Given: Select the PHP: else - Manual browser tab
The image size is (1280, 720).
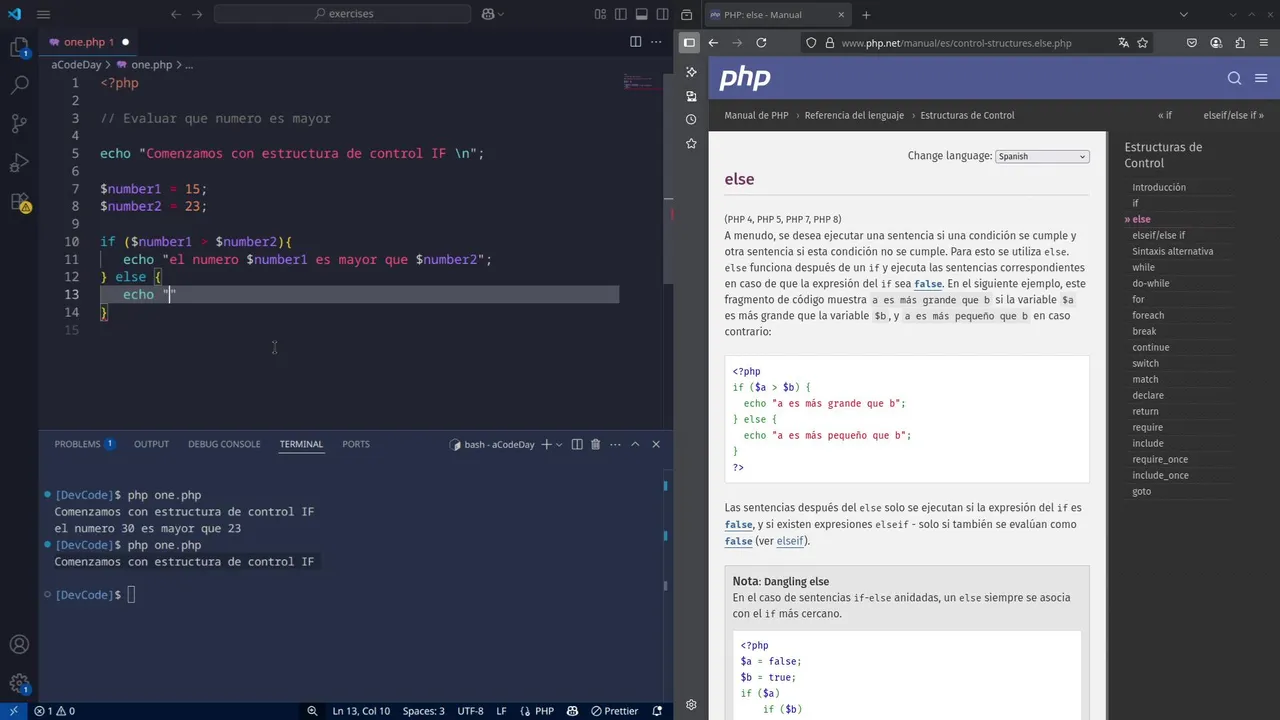Looking at the screenshot, I should tap(777, 15).
